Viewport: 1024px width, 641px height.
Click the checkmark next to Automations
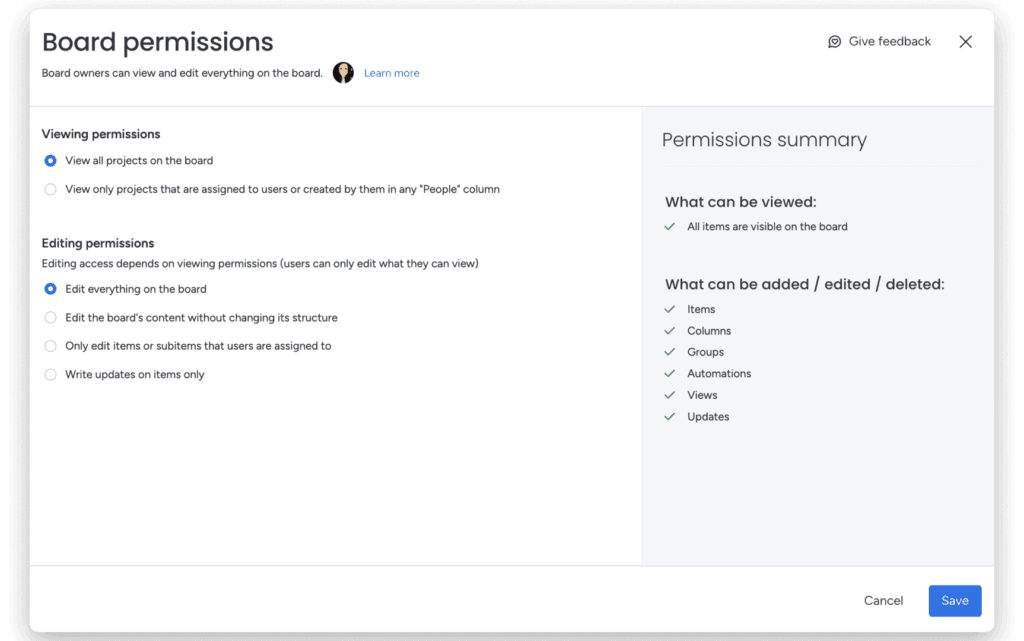point(670,373)
